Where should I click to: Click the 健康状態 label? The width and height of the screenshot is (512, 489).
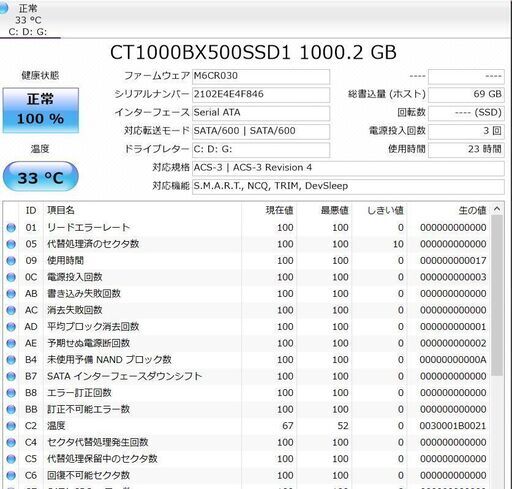click(x=40, y=76)
